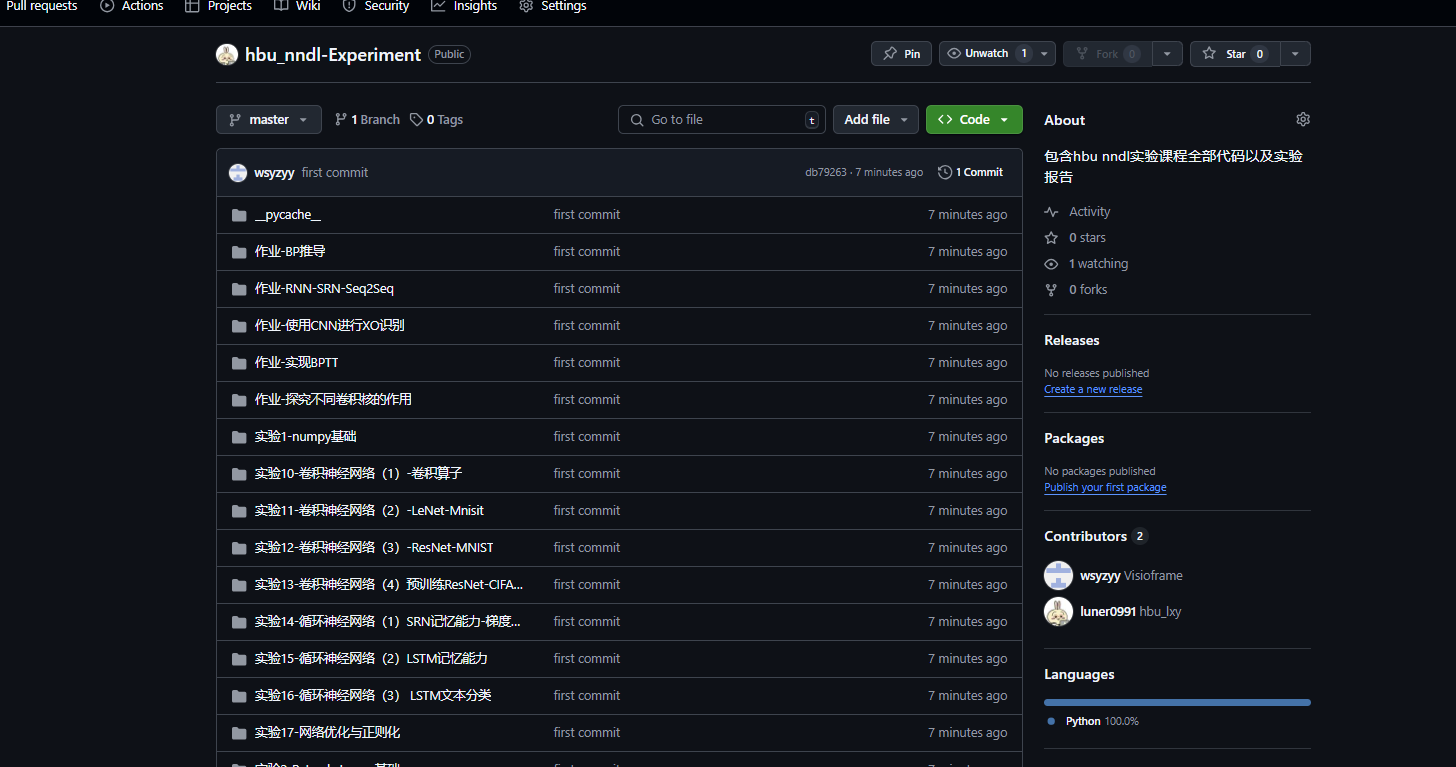
Task: Open the Pull requests tab
Action: point(42,6)
